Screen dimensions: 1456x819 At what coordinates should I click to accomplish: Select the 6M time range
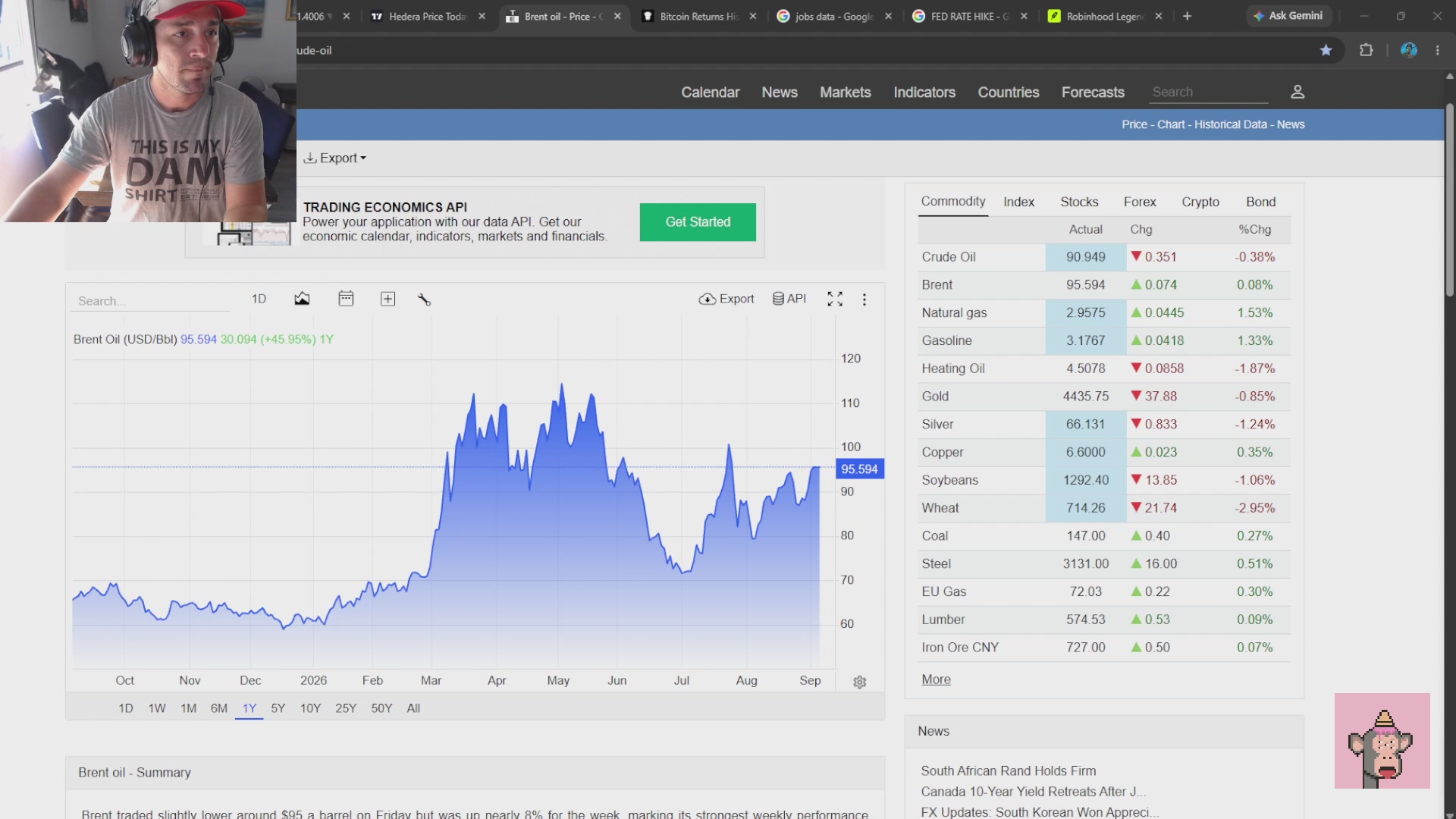click(x=218, y=708)
